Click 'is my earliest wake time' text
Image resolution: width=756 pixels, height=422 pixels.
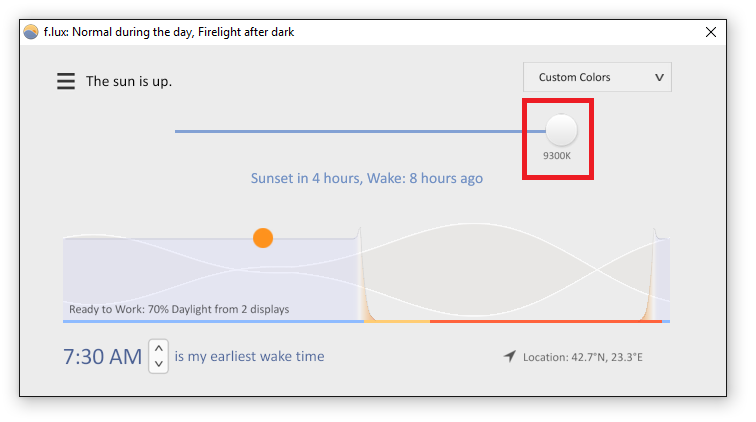click(x=249, y=356)
